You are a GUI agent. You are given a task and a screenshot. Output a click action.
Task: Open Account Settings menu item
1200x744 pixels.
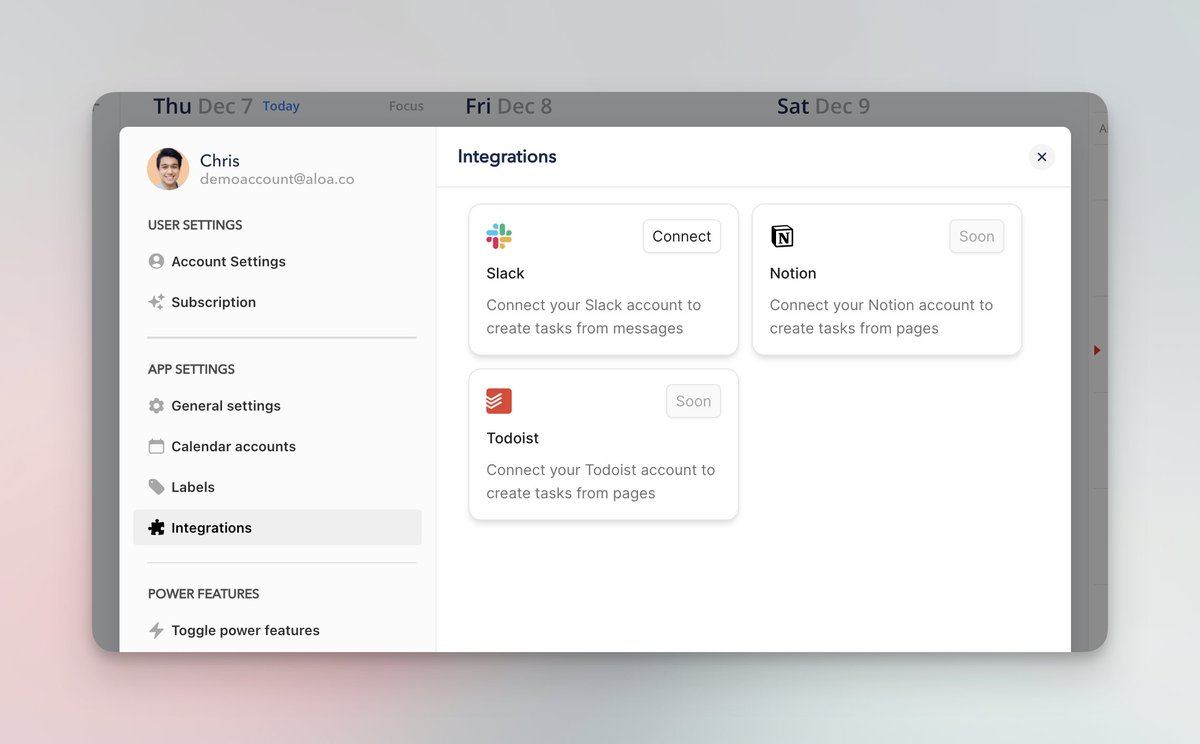(278, 261)
